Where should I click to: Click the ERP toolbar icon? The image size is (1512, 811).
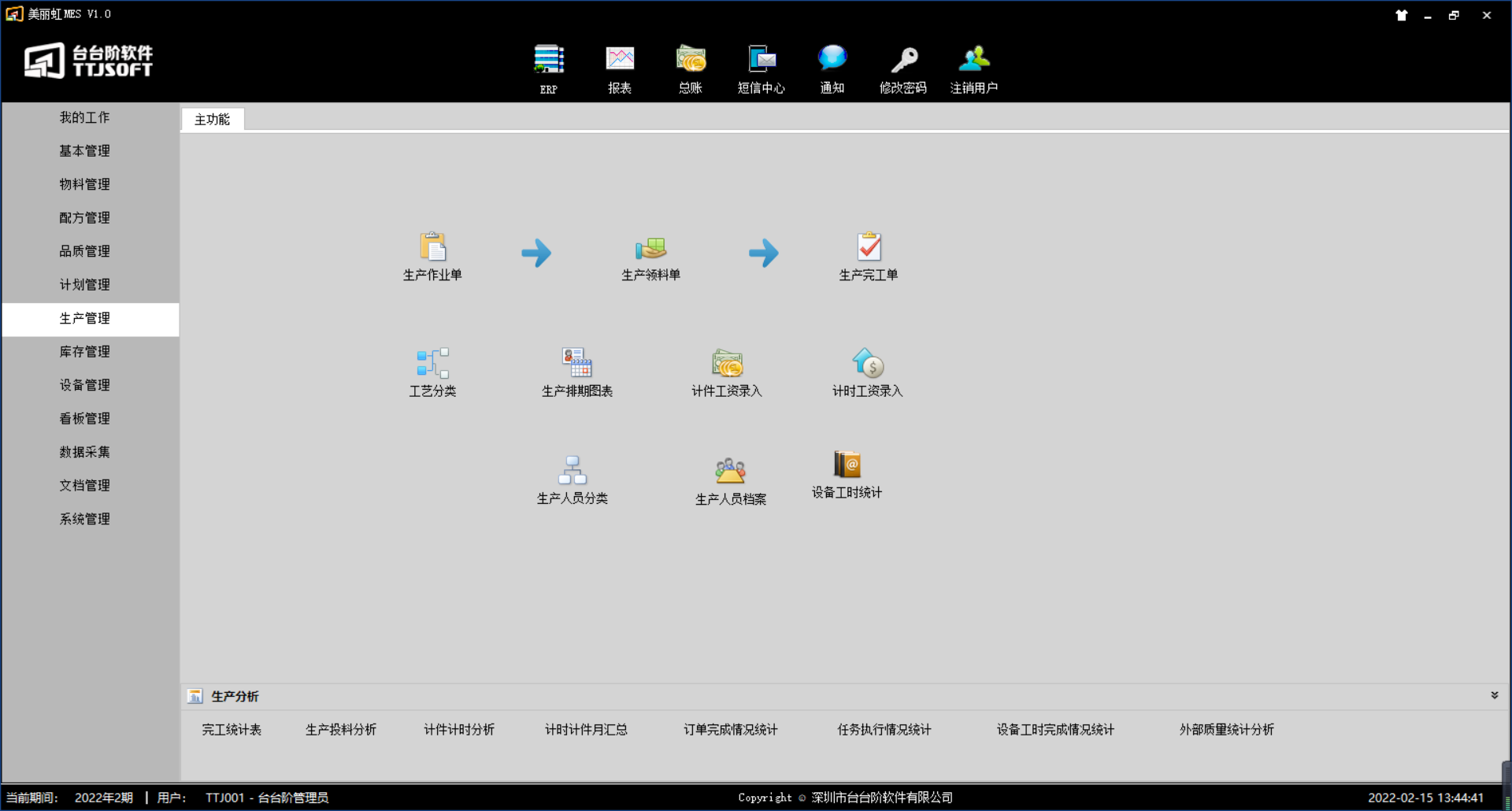tap(549, 61)
